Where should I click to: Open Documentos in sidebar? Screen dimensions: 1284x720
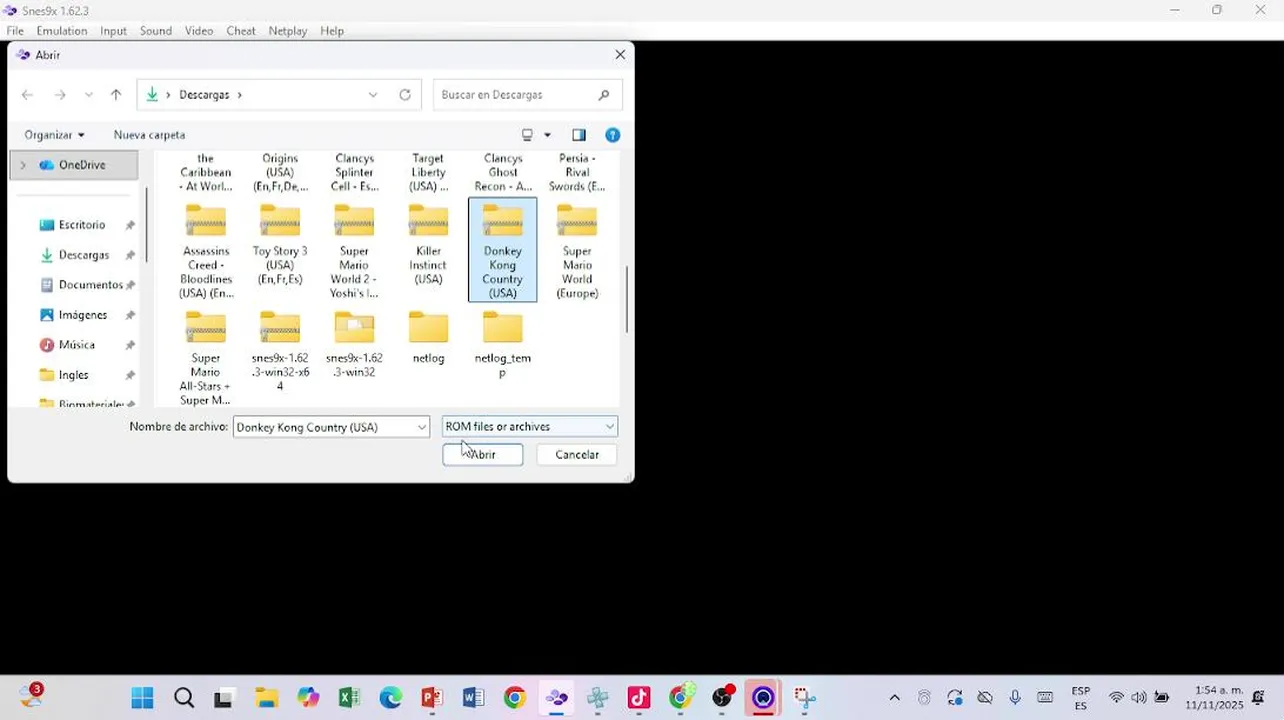pos(90,285)
